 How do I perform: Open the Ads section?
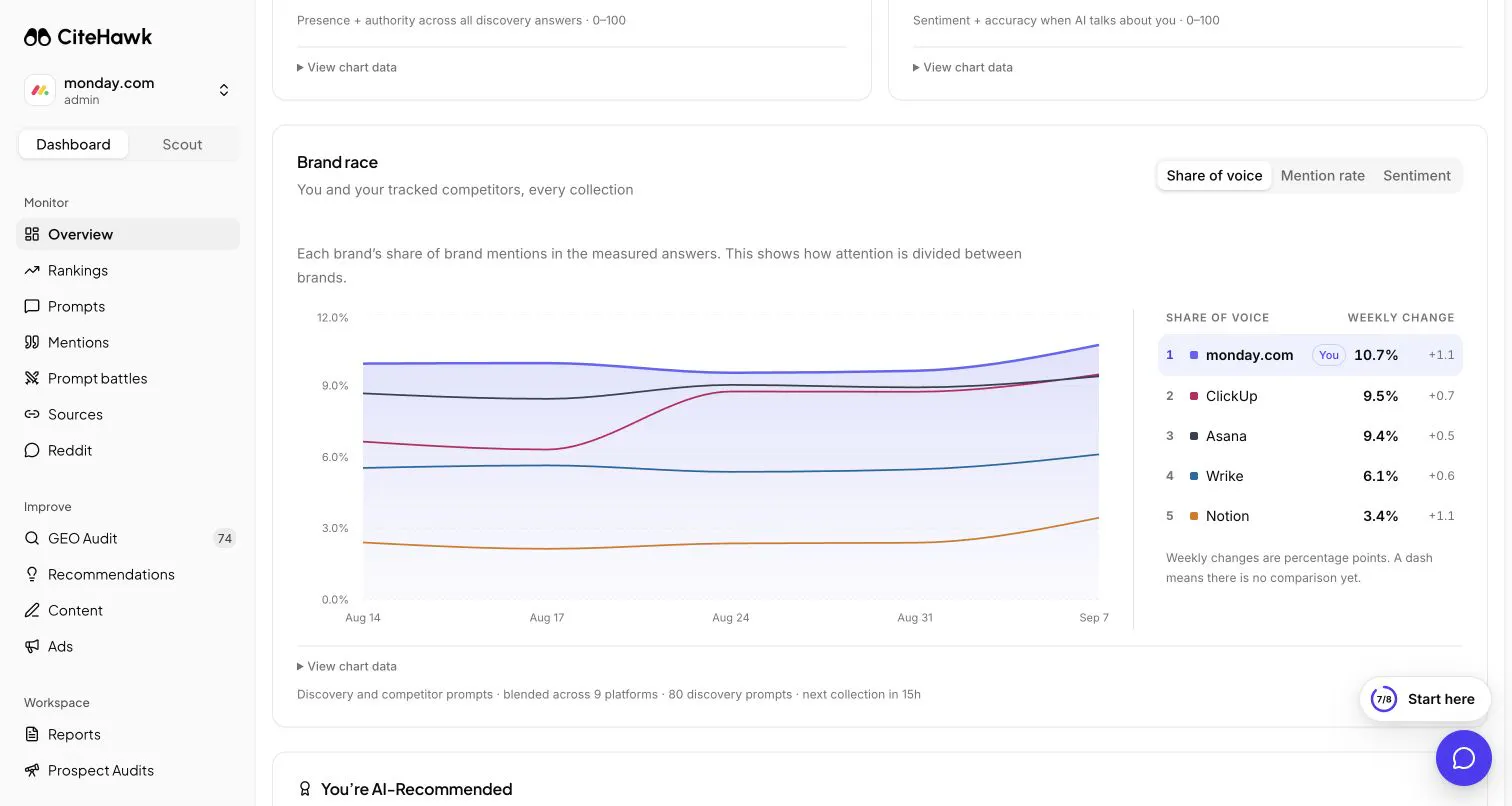tap(128, 646)
